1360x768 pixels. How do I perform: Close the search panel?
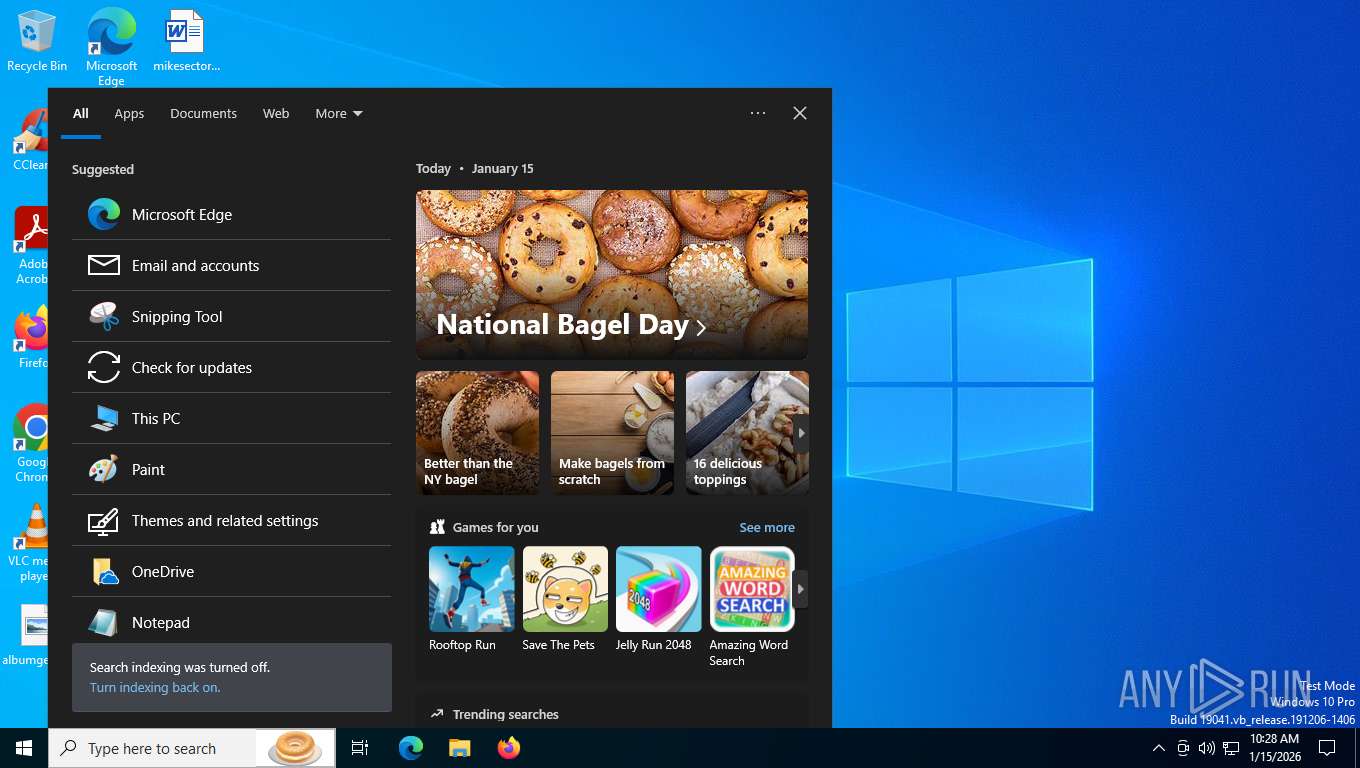[800, 113]
